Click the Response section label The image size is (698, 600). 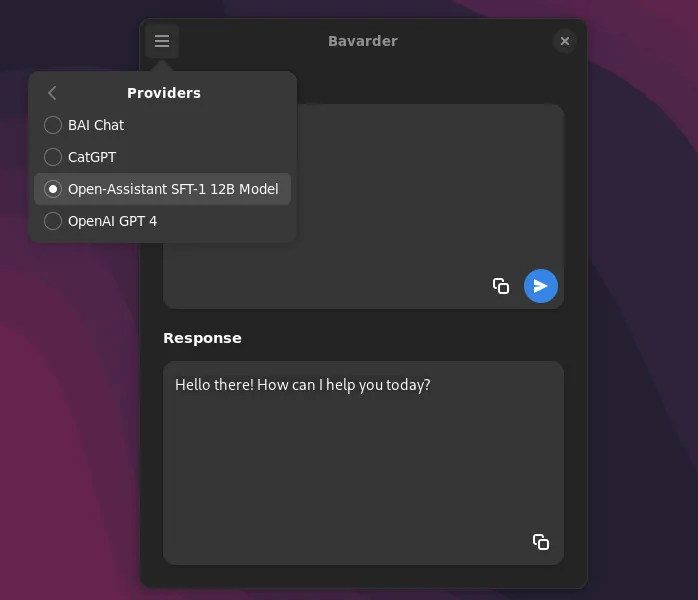(202, 338)
